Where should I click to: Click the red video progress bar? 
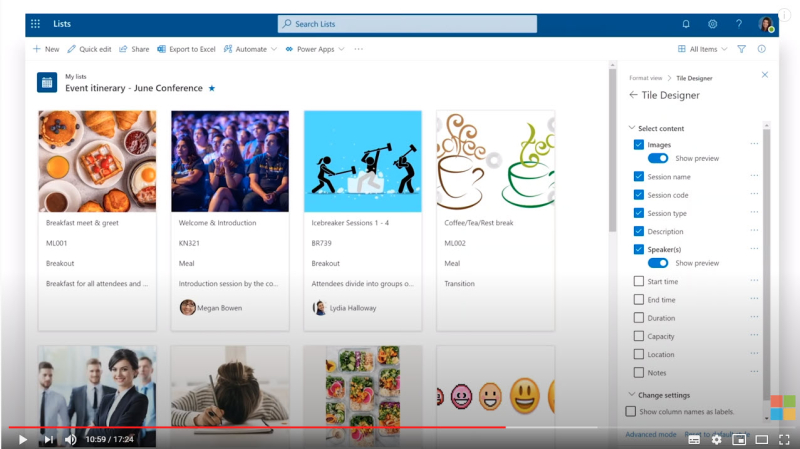[257, 427]
